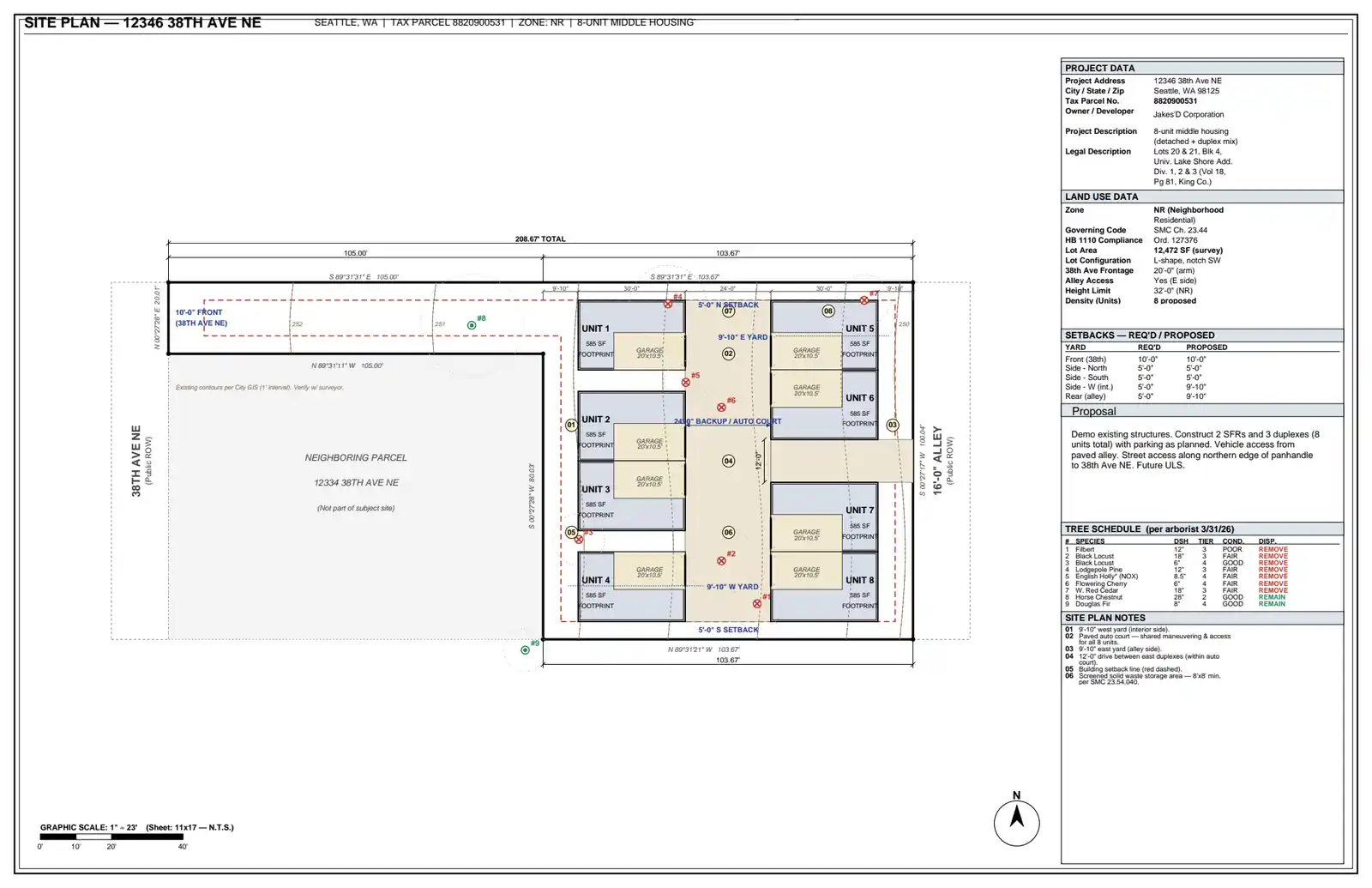Select keynote bubble 04 on the plan
This screenshot has height=888, width=1372.
click(x=728, y=461)
